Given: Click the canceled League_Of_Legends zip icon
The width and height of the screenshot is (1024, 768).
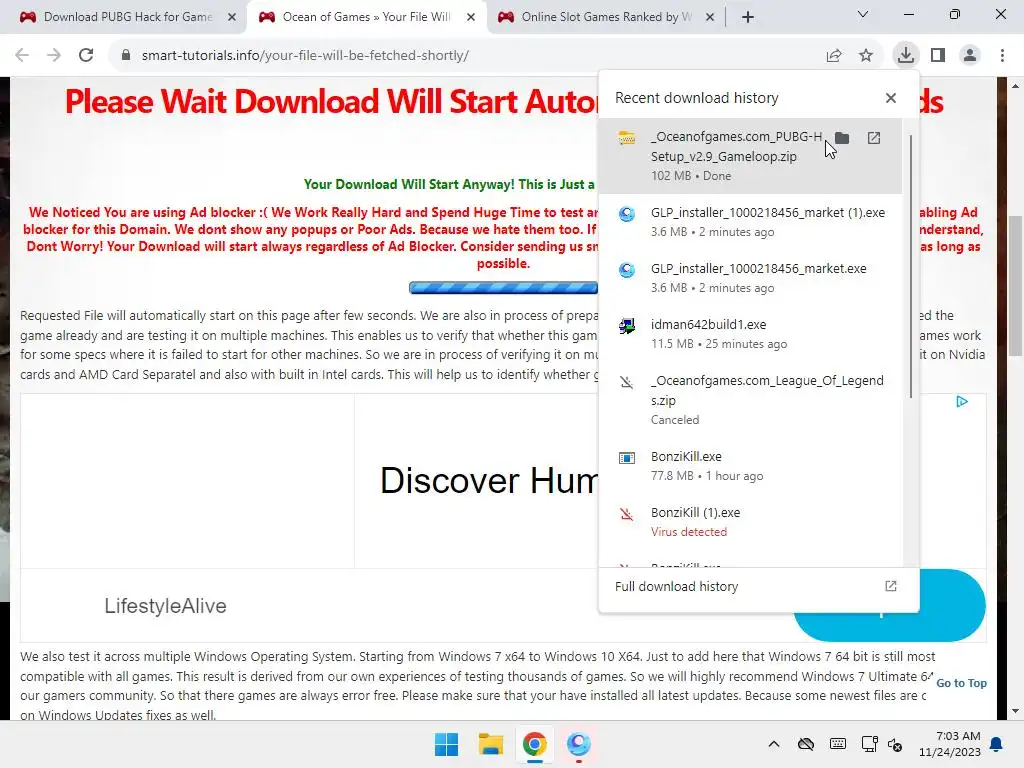Looking at the screenshot, I should click(627, 382).
